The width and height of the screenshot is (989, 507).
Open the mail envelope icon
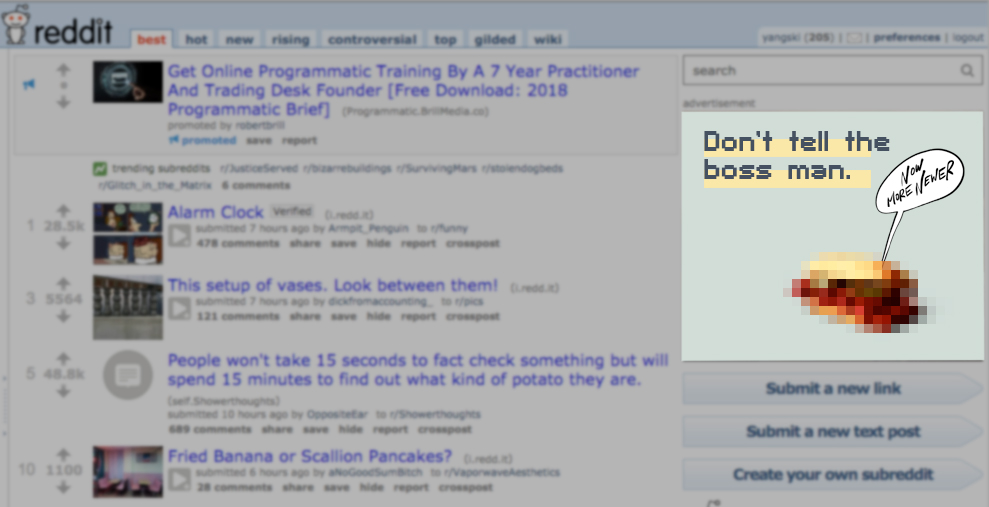(854, 38)
